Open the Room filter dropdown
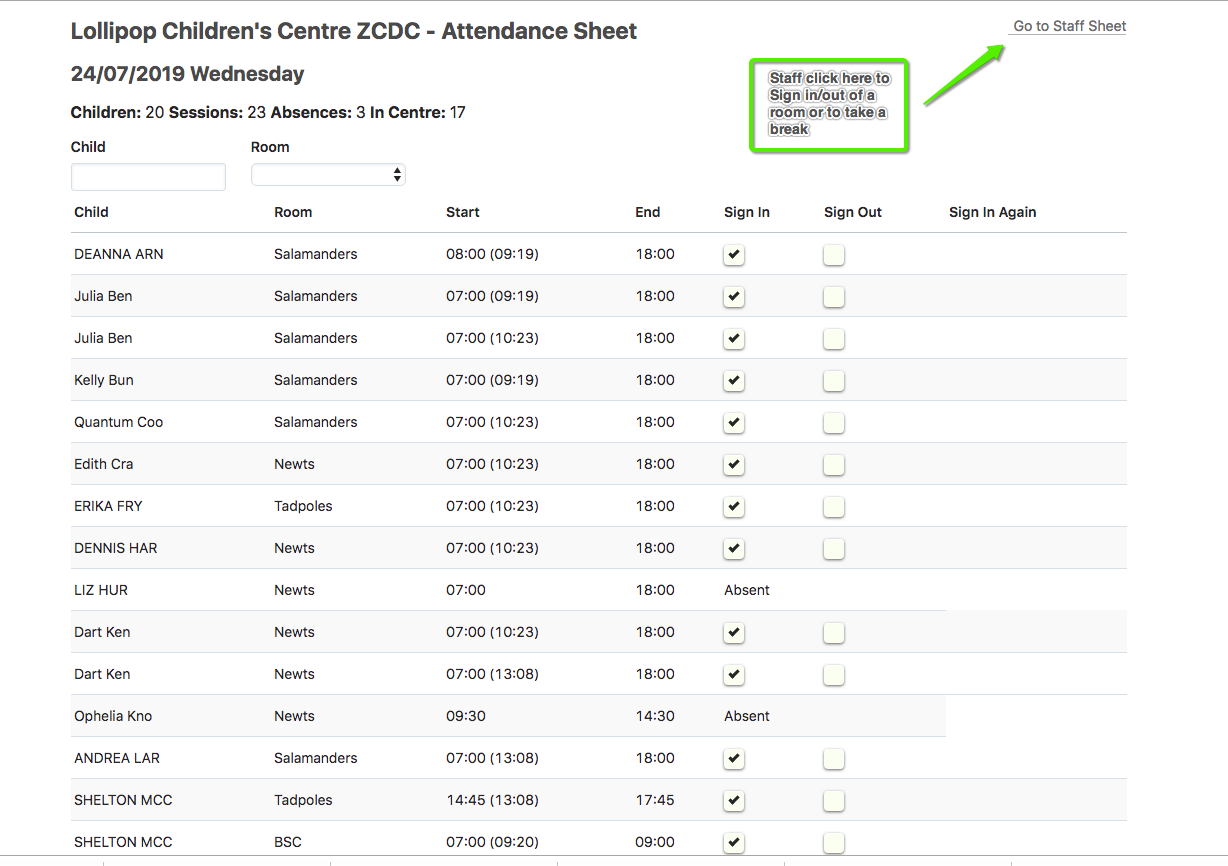Image resolution: width=1228 pixels, height=866 pixels. coord(328,175)
